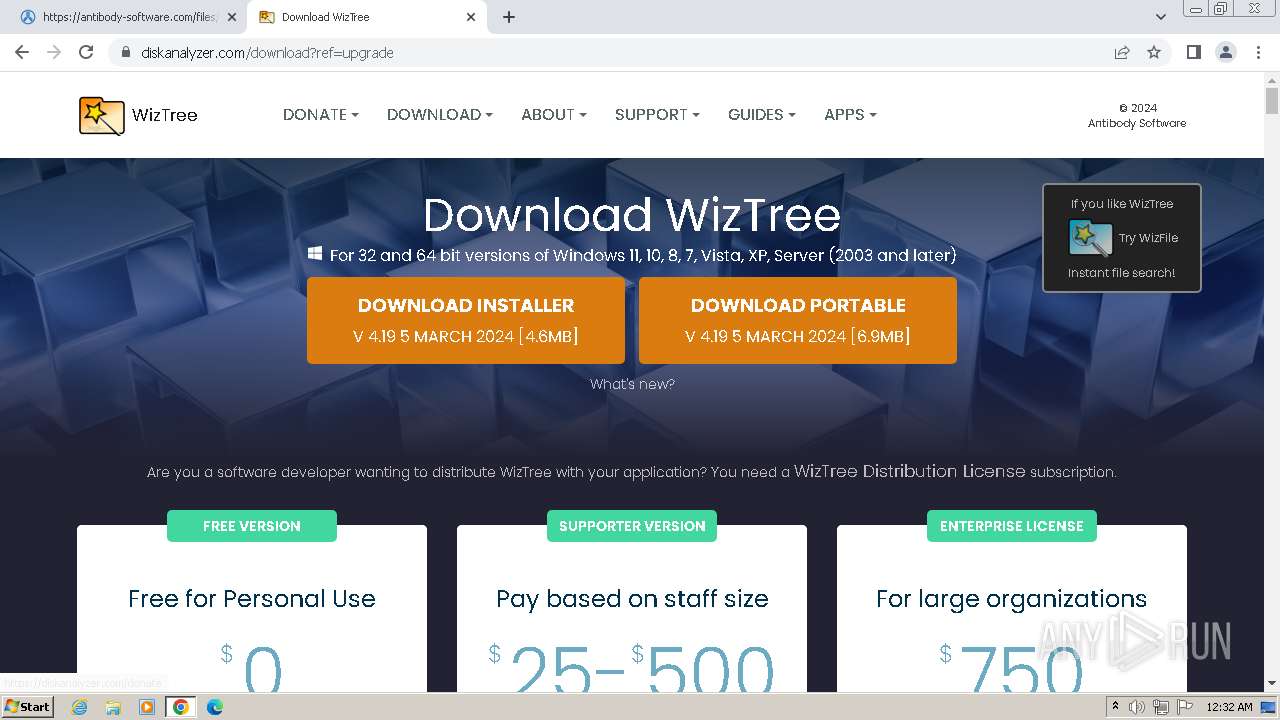The width and height of the screenshot is (1280, 720).
Task: Open the tab search chevron
Action: pyautogui.click(x=1161, y=17)
